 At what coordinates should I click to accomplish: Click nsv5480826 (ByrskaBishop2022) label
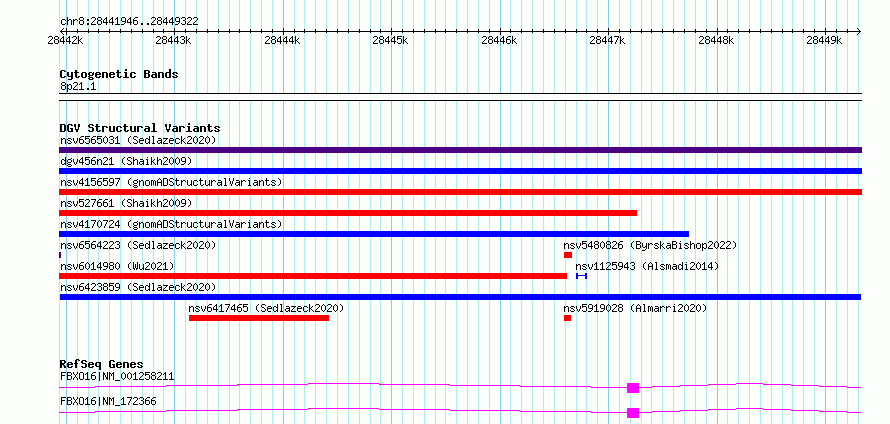point(650,245)
